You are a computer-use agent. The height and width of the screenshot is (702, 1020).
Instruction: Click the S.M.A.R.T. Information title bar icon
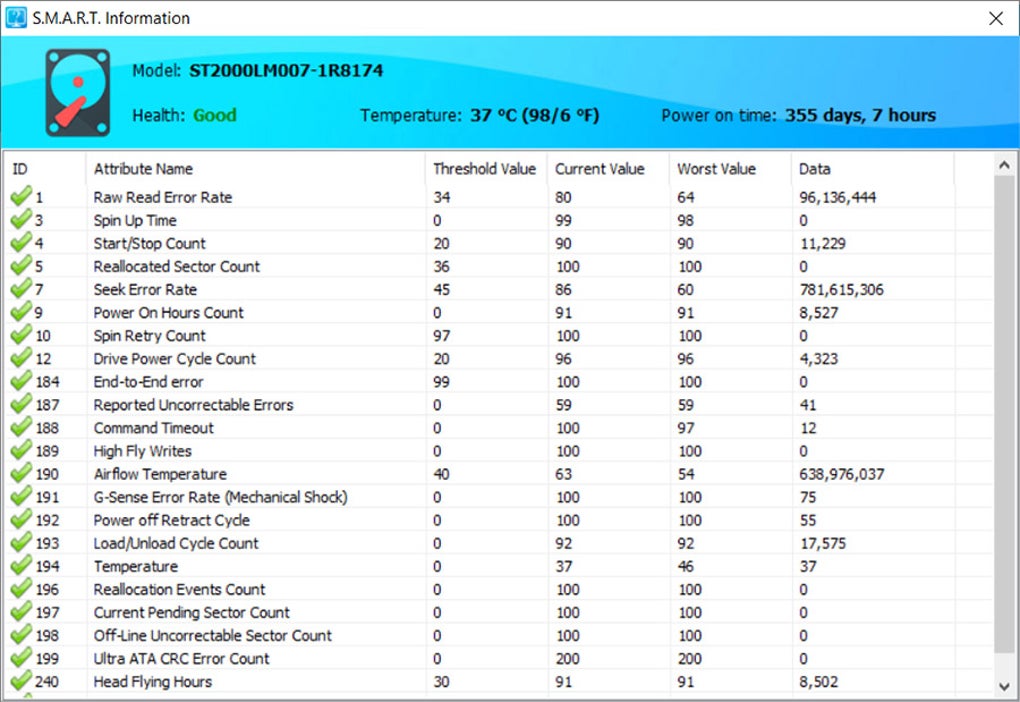(16, 18)
